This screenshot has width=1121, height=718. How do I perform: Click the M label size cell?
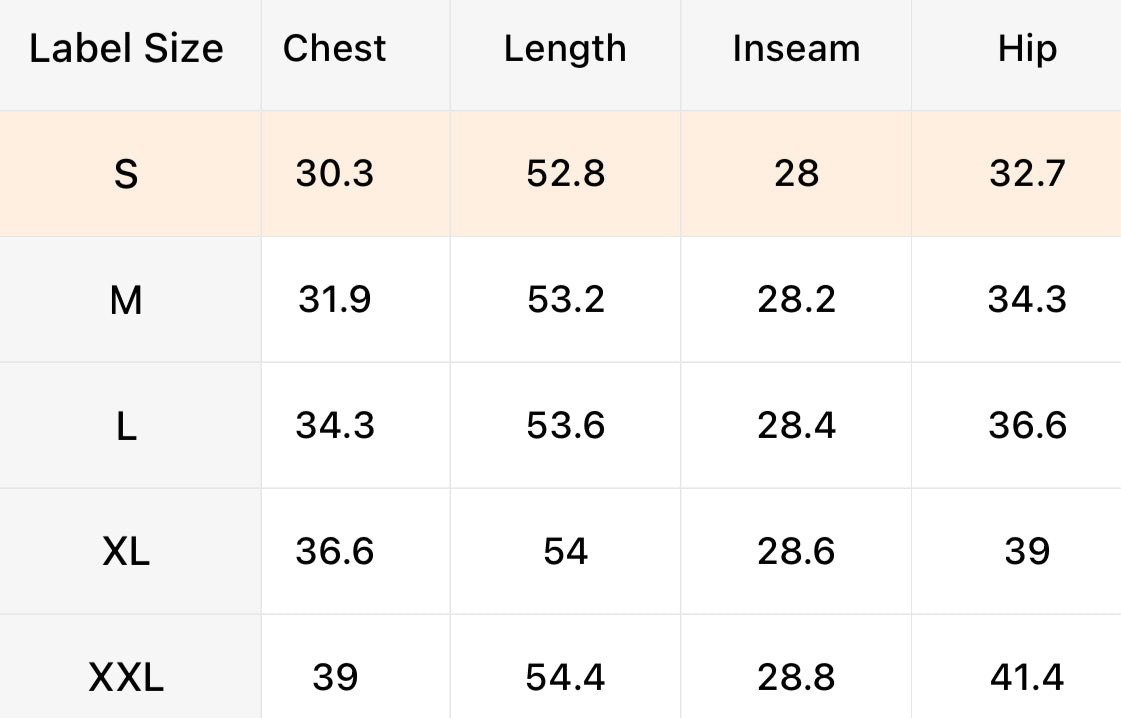pos(126,300)
